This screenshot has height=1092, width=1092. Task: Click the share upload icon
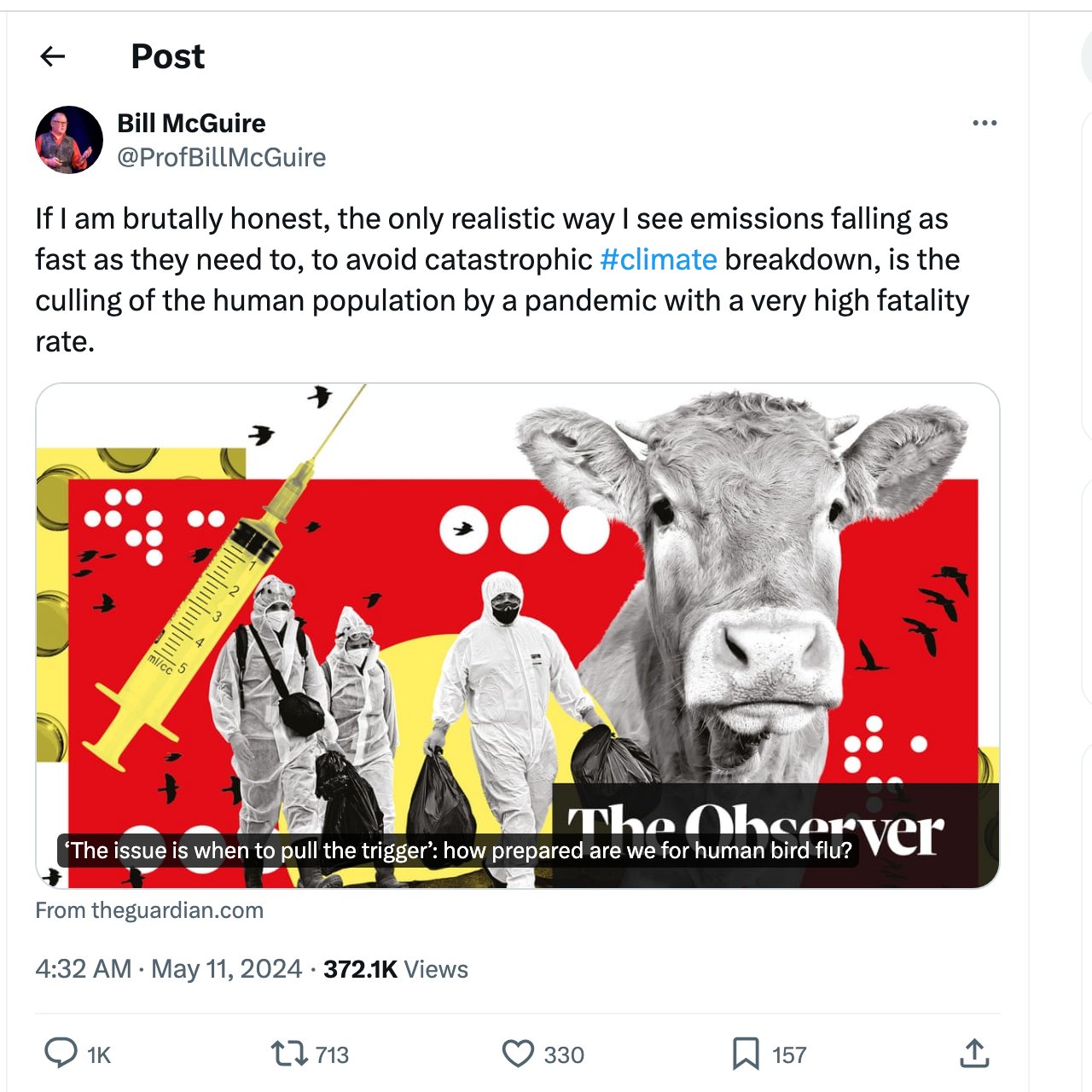coord(974,1054)
